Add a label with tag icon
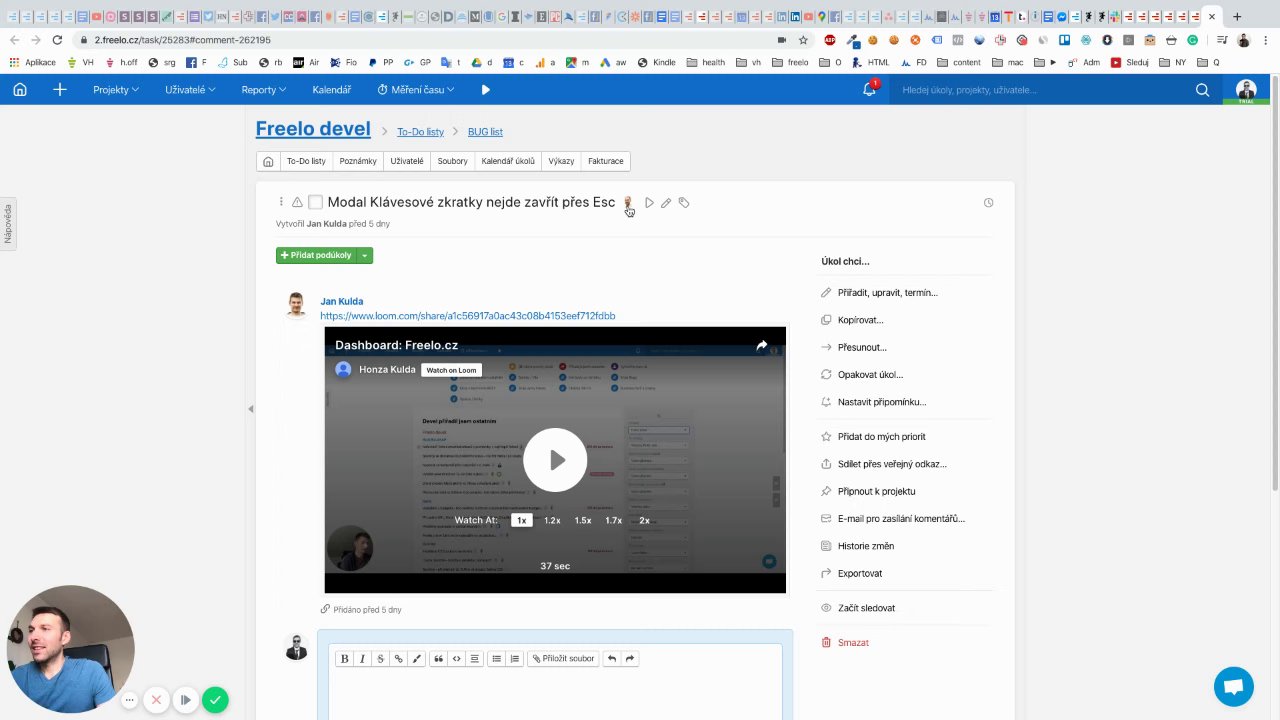The height and width of the screenshot is (720, 1280). pyautogui.click(x=684, y=203)
